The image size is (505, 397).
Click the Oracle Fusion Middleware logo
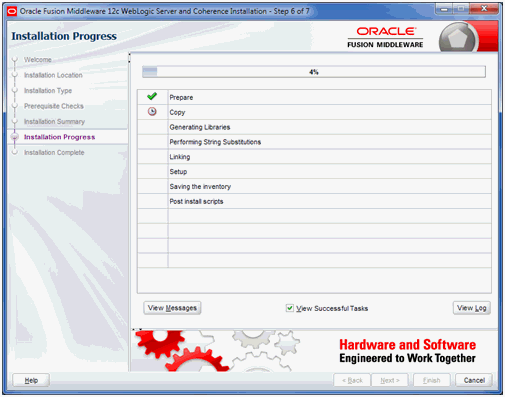[385, 37]
